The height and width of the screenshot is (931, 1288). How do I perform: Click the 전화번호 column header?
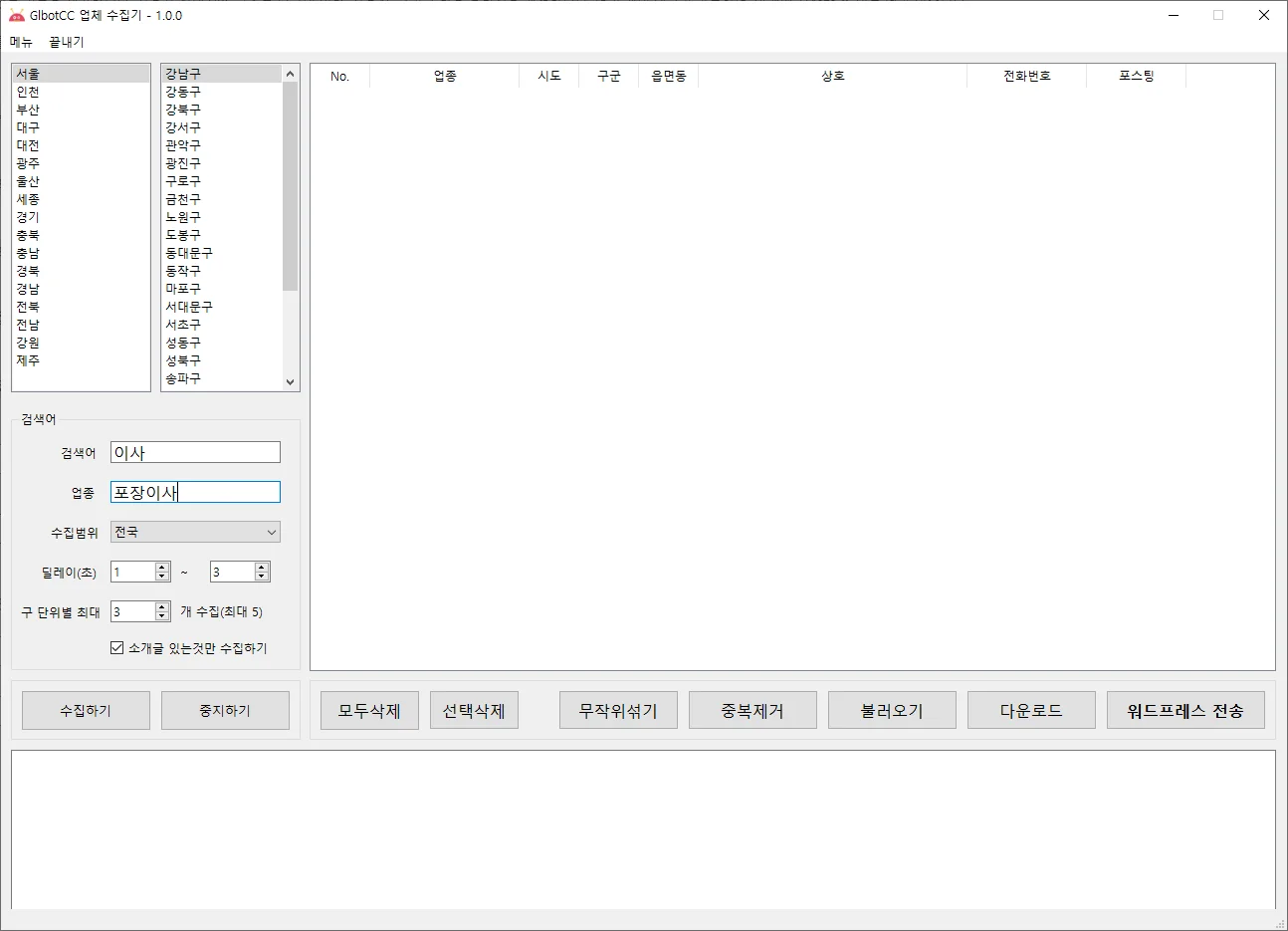pos(1027,77)
